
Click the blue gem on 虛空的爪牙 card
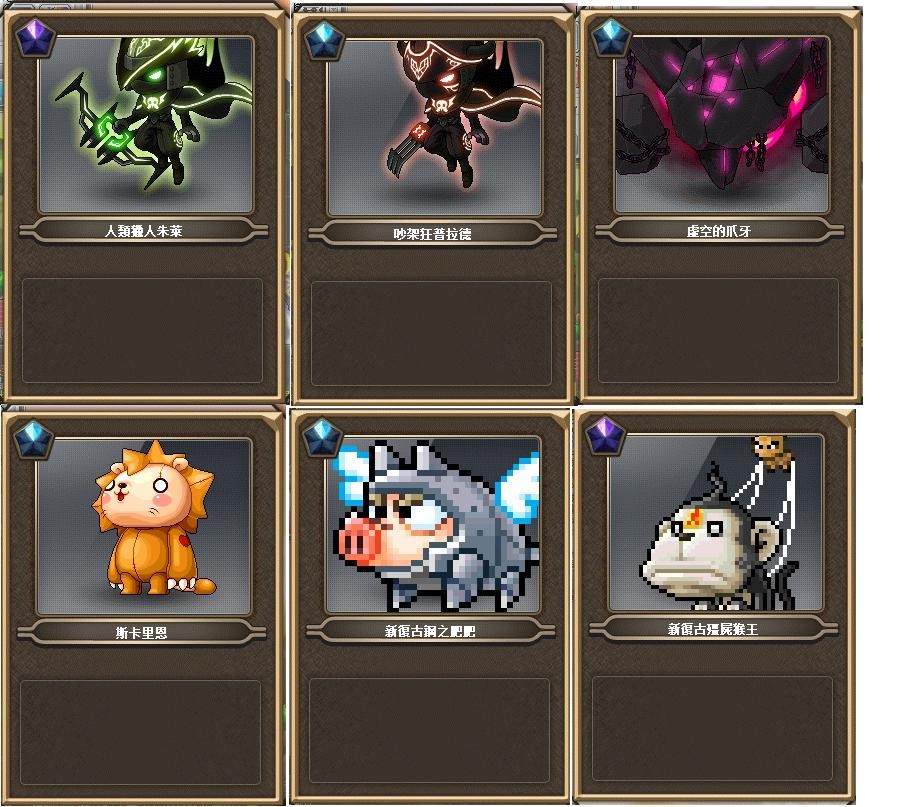tap(612, 37)
